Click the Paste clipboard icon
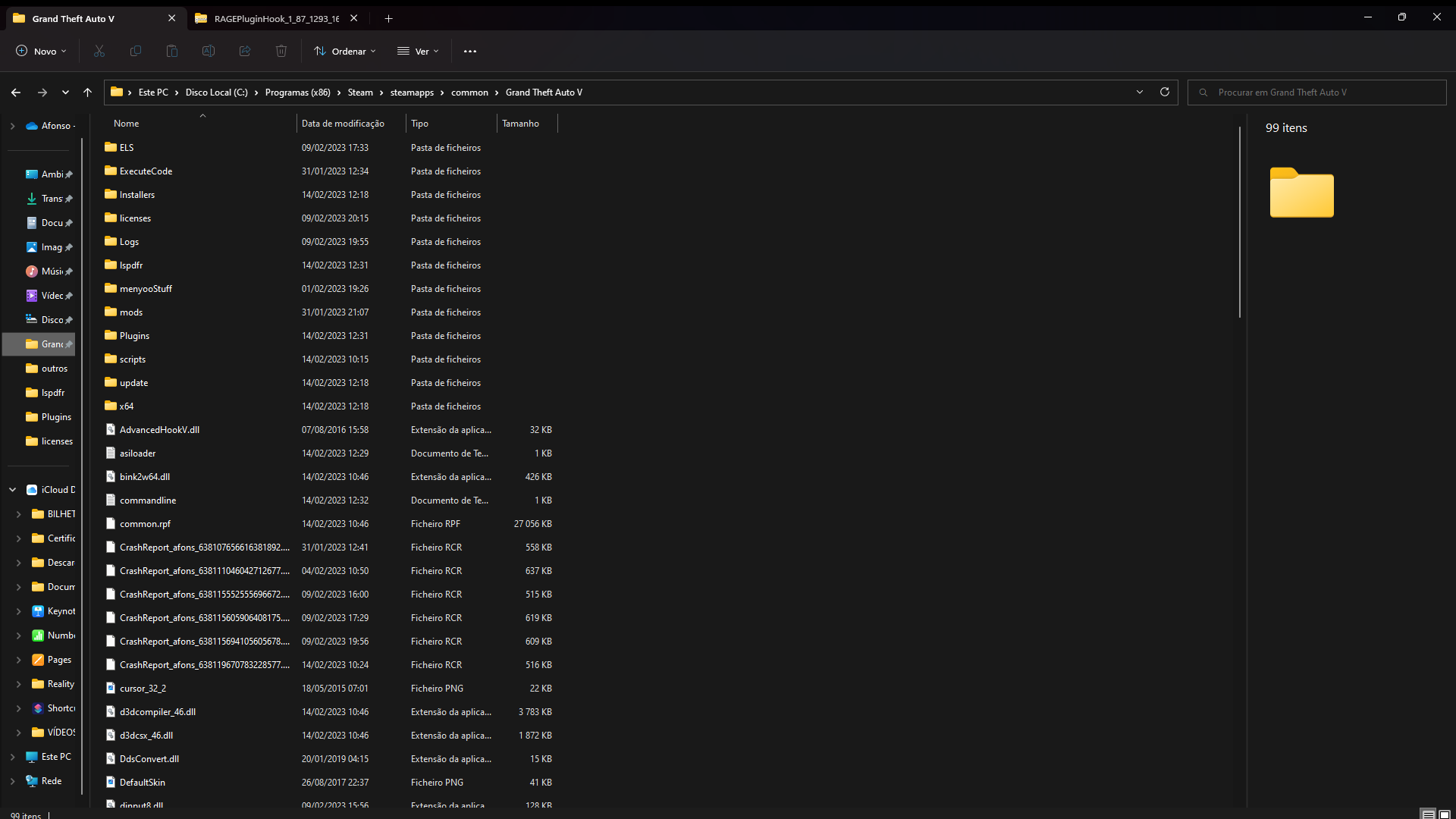 point(172,51)
